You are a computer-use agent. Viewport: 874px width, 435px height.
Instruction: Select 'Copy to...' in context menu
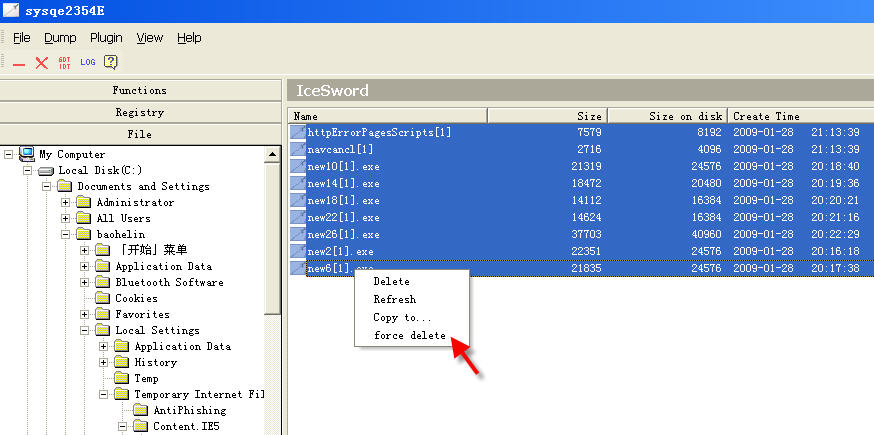click(x=400, y=317)
